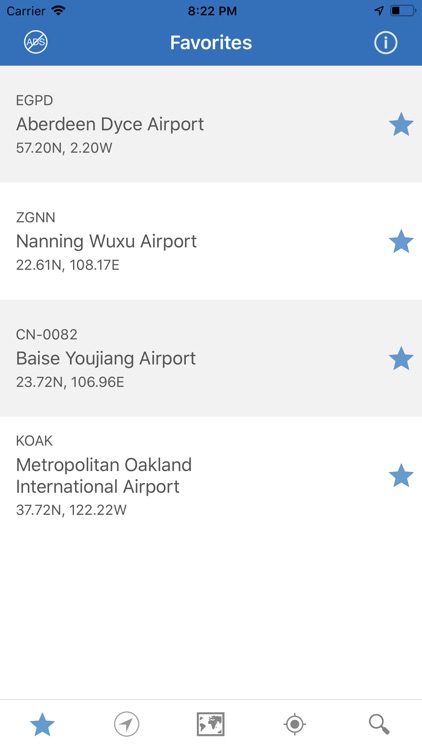Open the info button in header

386,43
